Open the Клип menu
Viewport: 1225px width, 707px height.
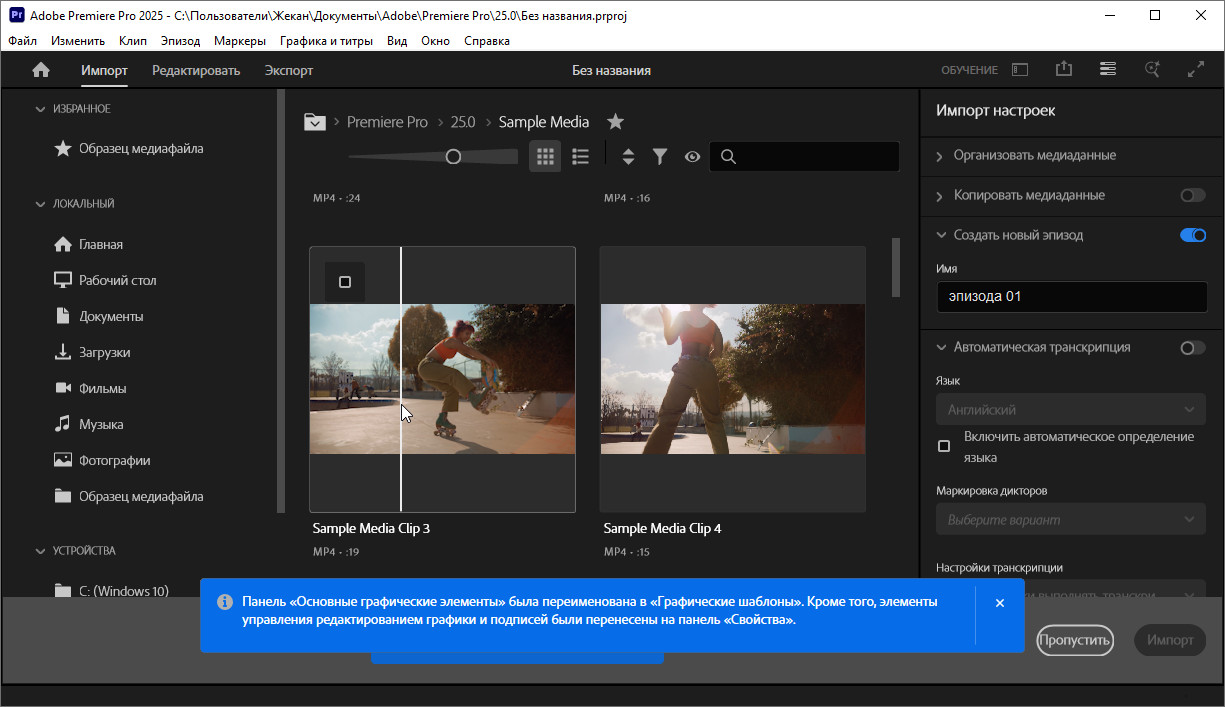[132, 41]
